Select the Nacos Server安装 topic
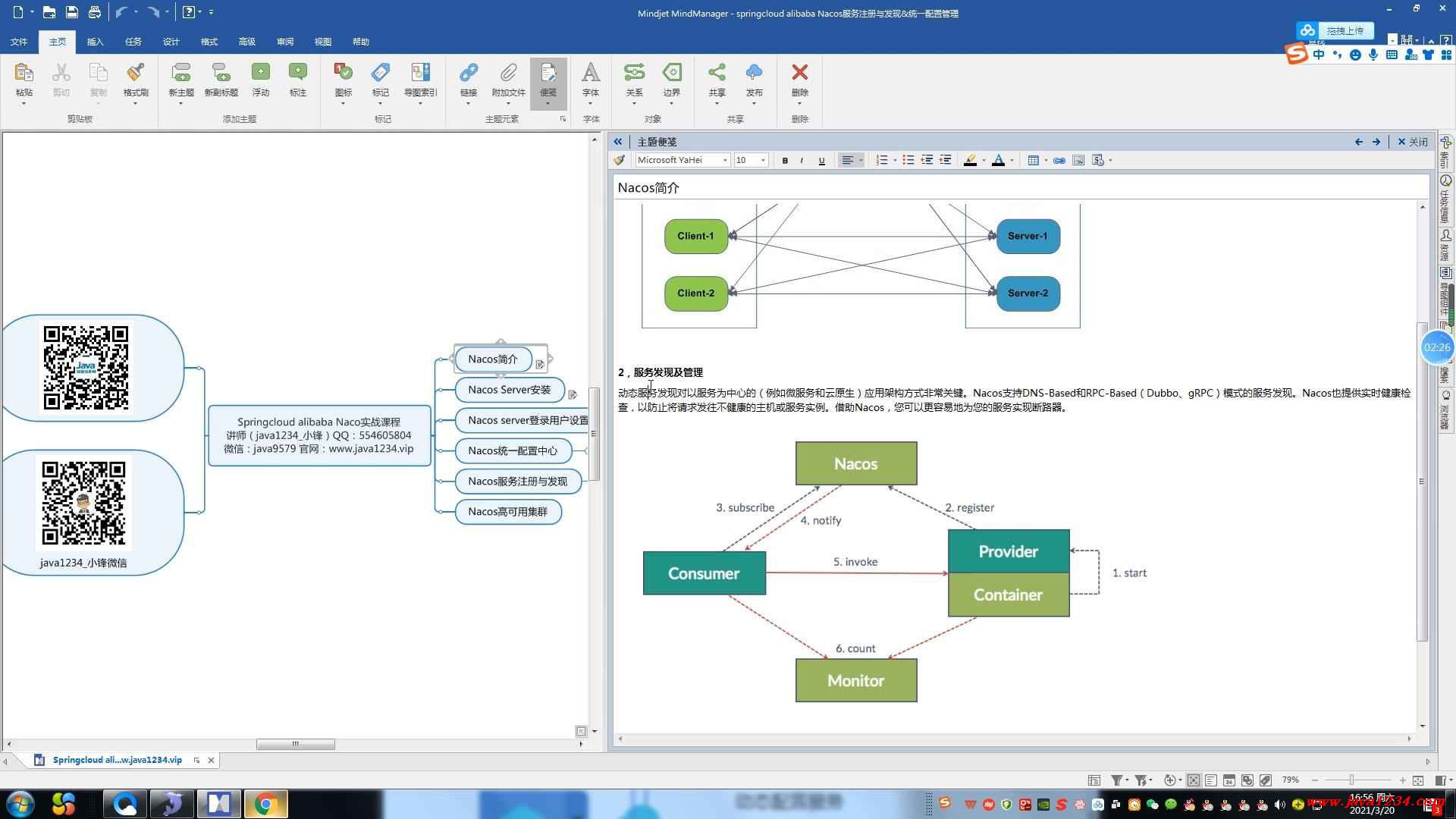Screen dimensions: 1456x819 coord(510,390)
